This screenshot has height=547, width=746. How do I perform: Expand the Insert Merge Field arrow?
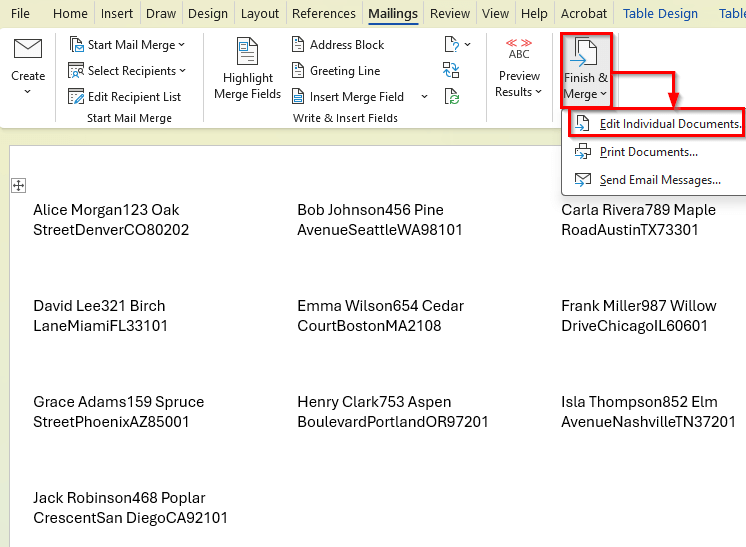[424, 97]
